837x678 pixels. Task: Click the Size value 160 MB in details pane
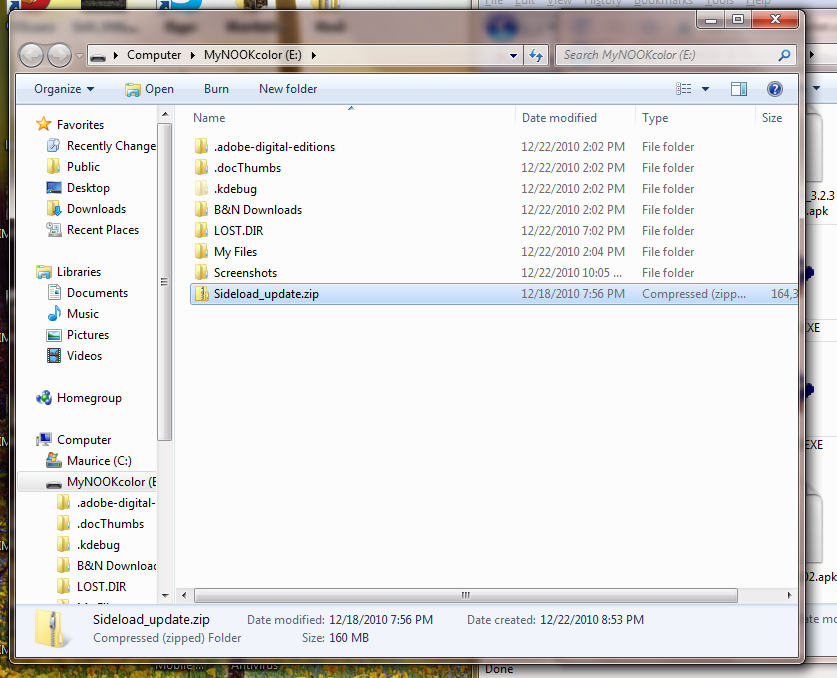pos(349,638)
